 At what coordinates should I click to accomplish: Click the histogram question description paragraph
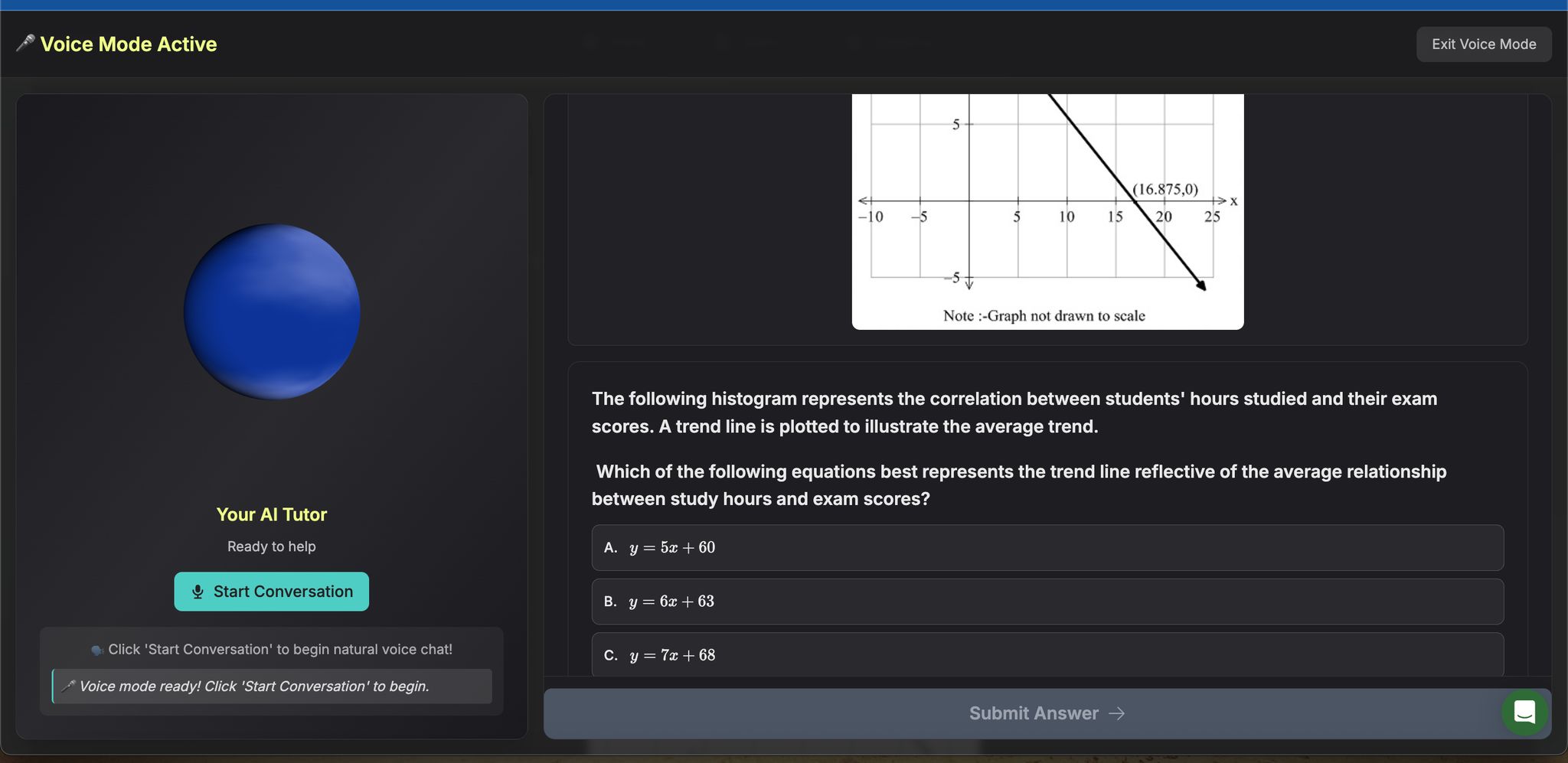(x=1014, y=412)
